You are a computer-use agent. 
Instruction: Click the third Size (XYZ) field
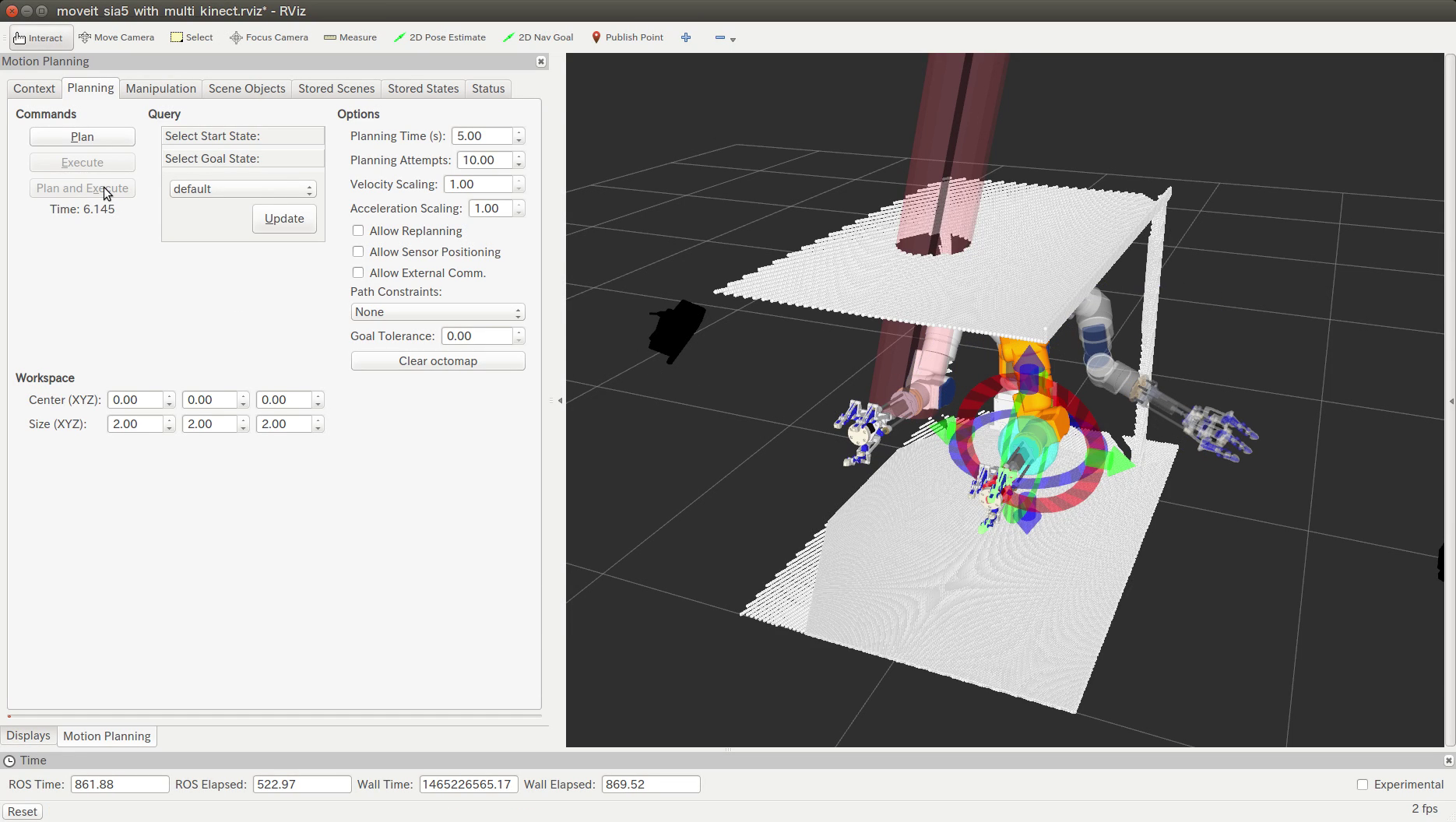(x=284, y=424)
